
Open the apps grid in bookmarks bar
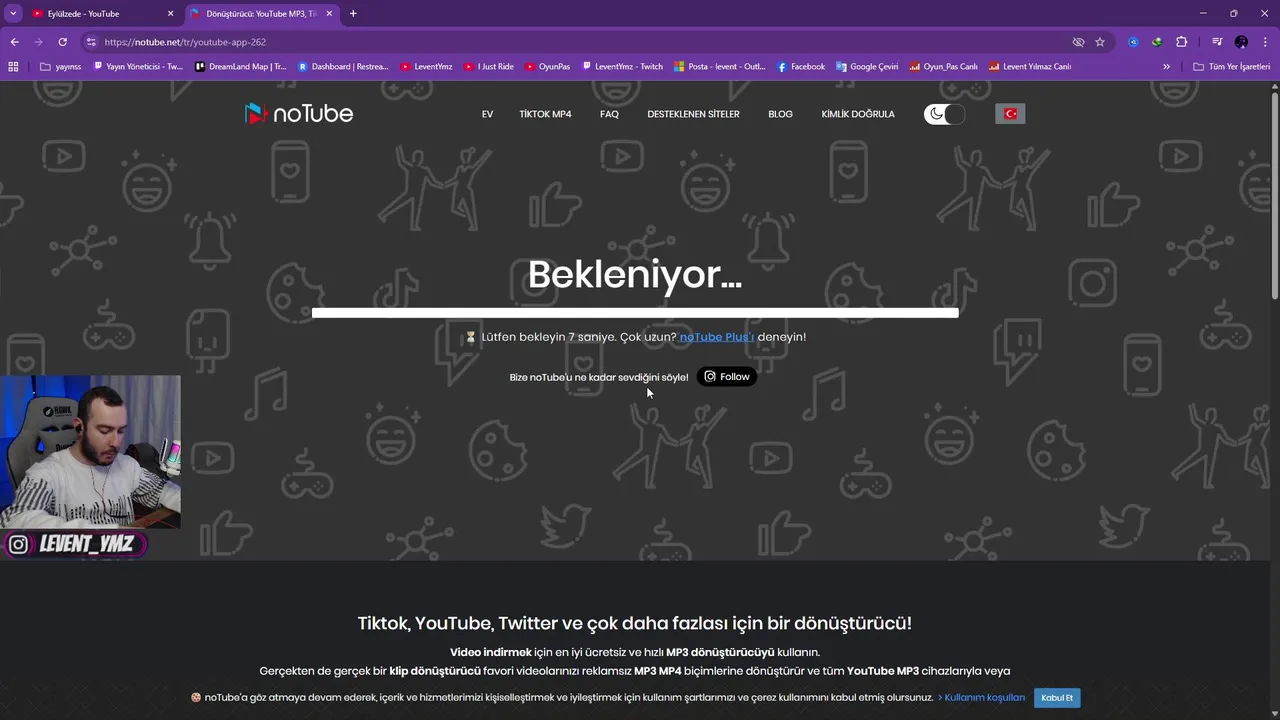13,67
